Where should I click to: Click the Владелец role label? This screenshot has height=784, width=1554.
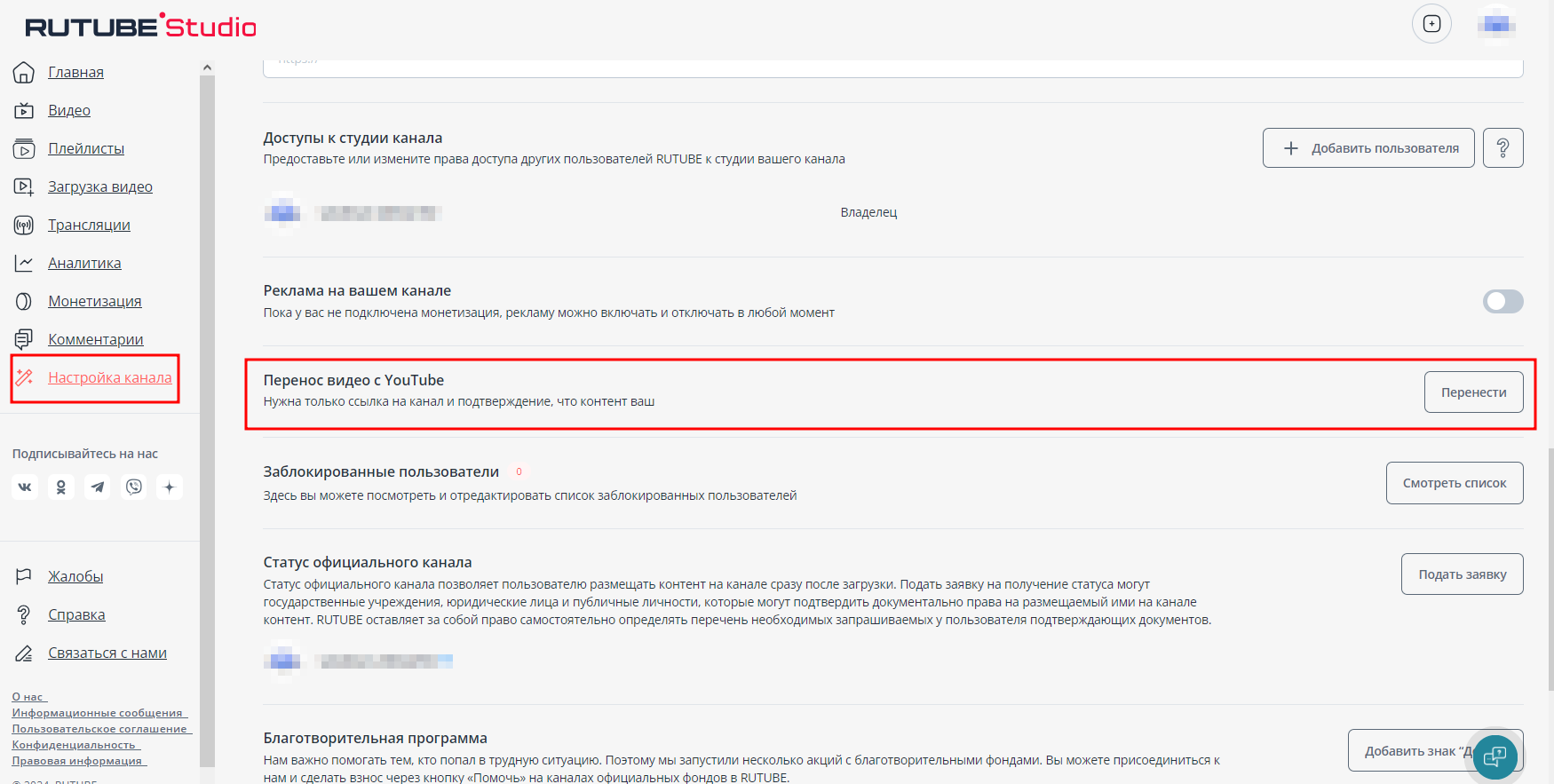click(x=868, y=212)
